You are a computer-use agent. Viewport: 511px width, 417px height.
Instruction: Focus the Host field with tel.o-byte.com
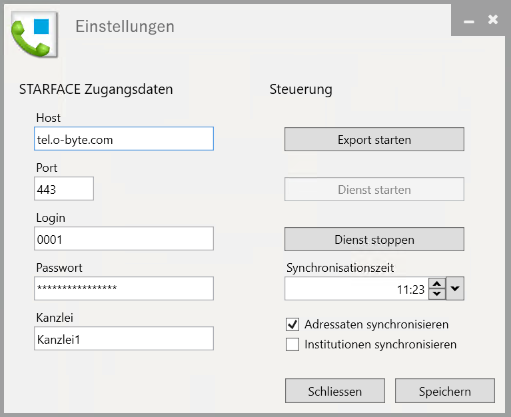coord(124,139)
